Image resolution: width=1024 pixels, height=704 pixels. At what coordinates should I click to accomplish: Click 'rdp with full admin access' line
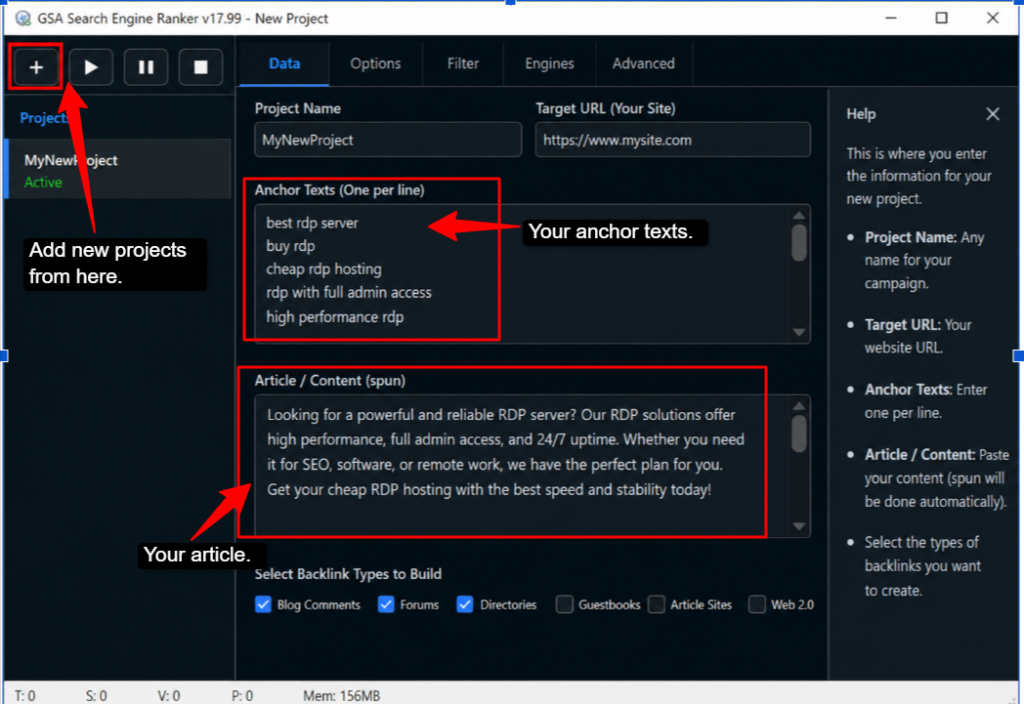349,293
